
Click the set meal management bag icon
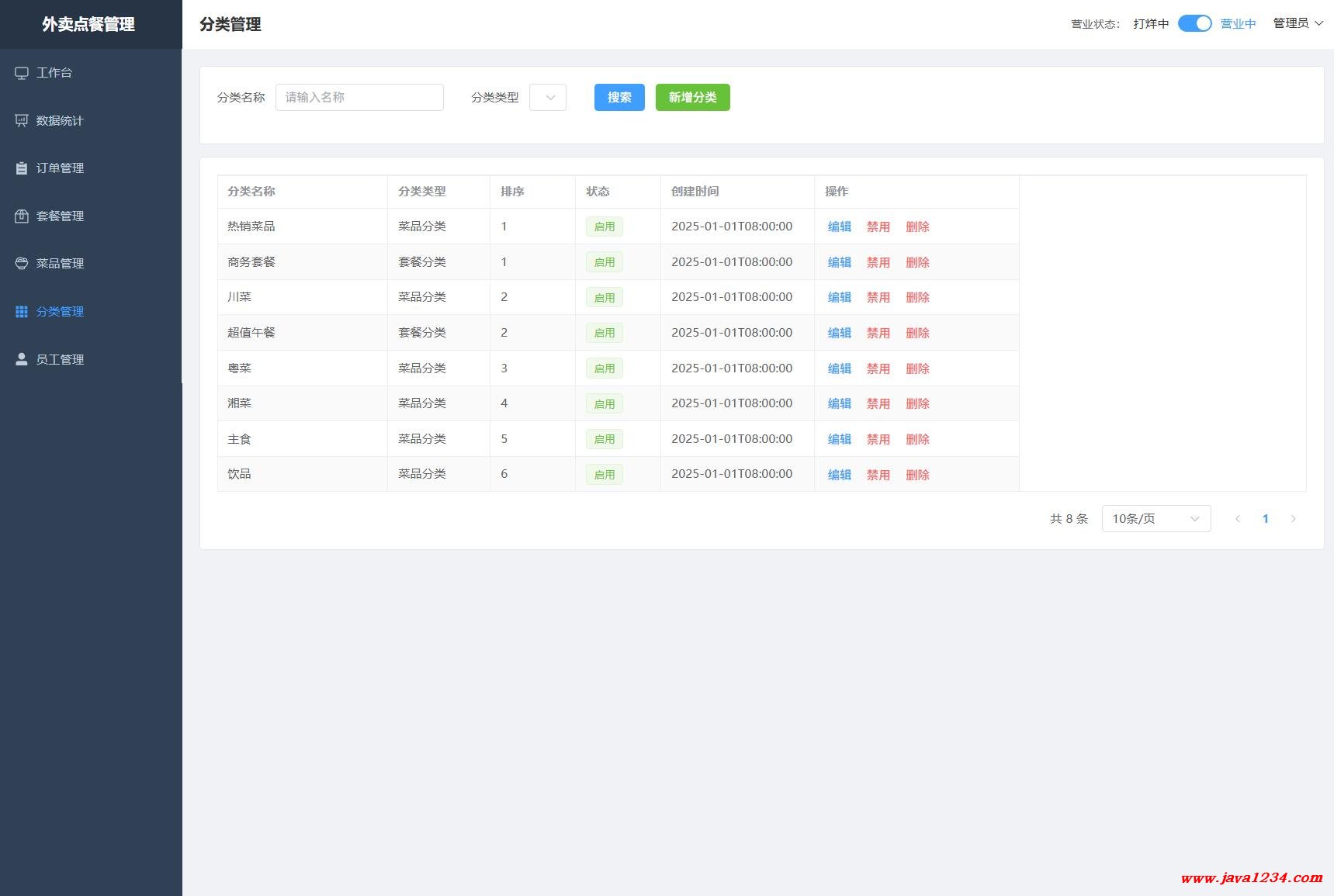pyautogui.click(x=22, y=216)
